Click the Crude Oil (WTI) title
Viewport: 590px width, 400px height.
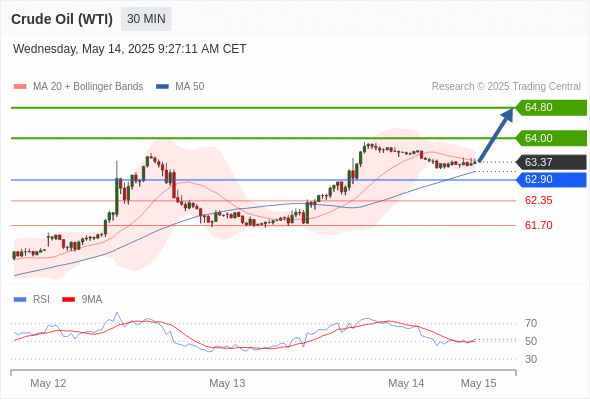62,19
